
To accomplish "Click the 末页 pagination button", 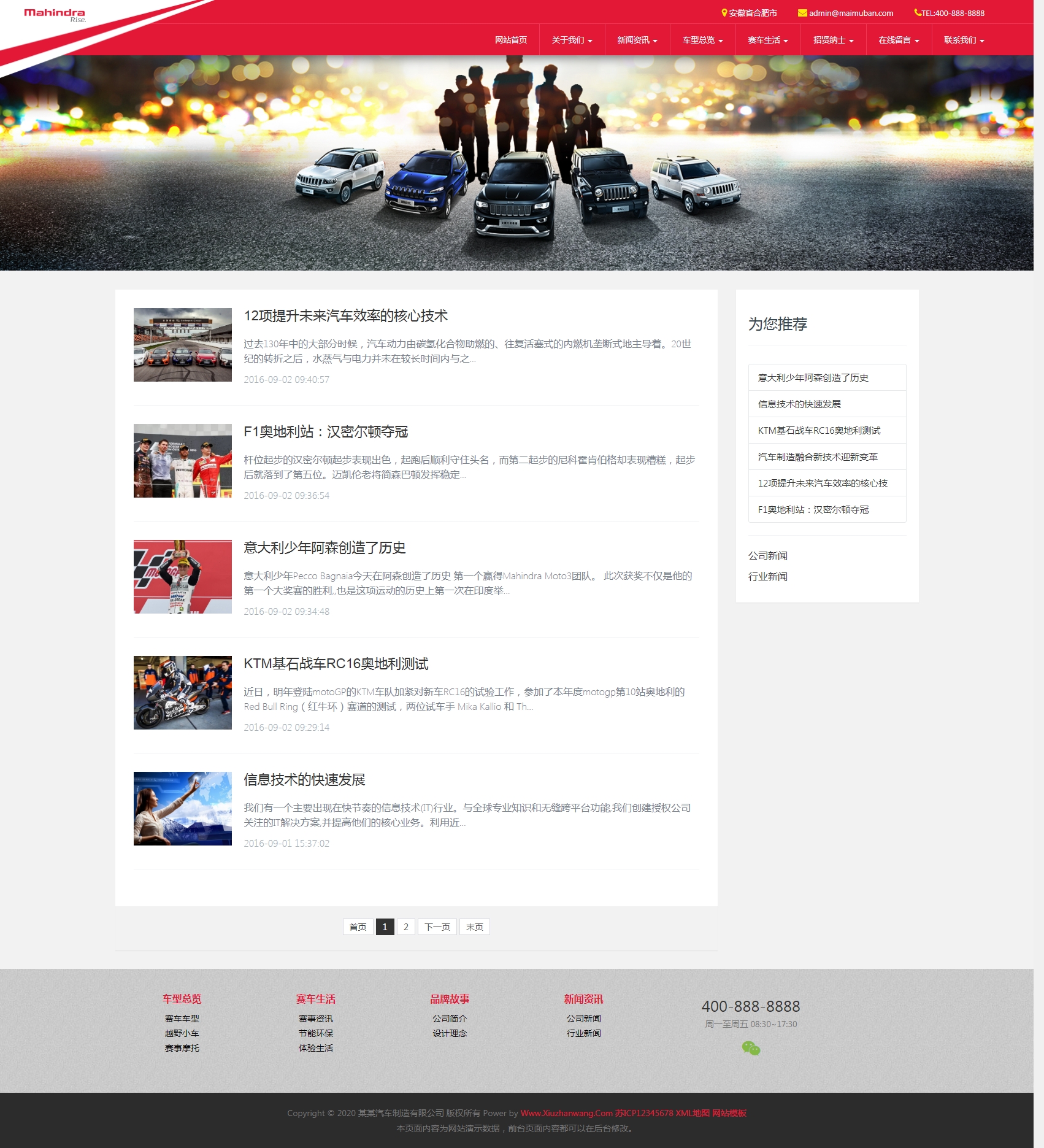I will point(475,926).
